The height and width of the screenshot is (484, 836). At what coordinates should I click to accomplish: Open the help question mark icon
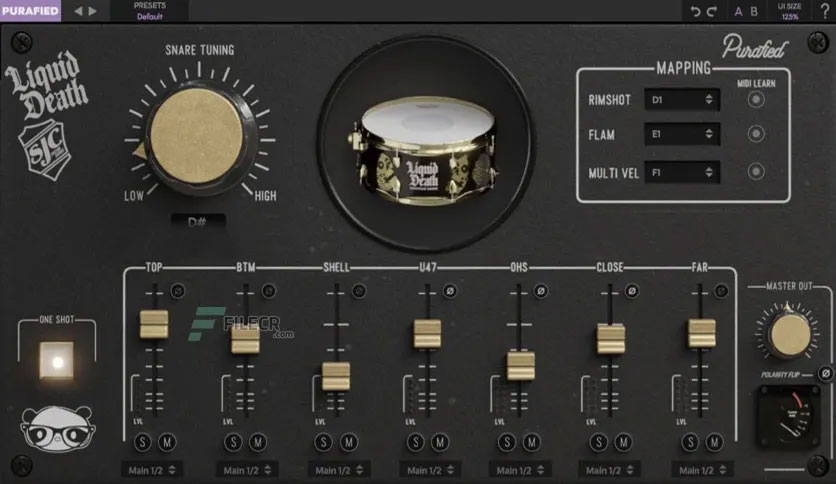[x=825, y=11]
